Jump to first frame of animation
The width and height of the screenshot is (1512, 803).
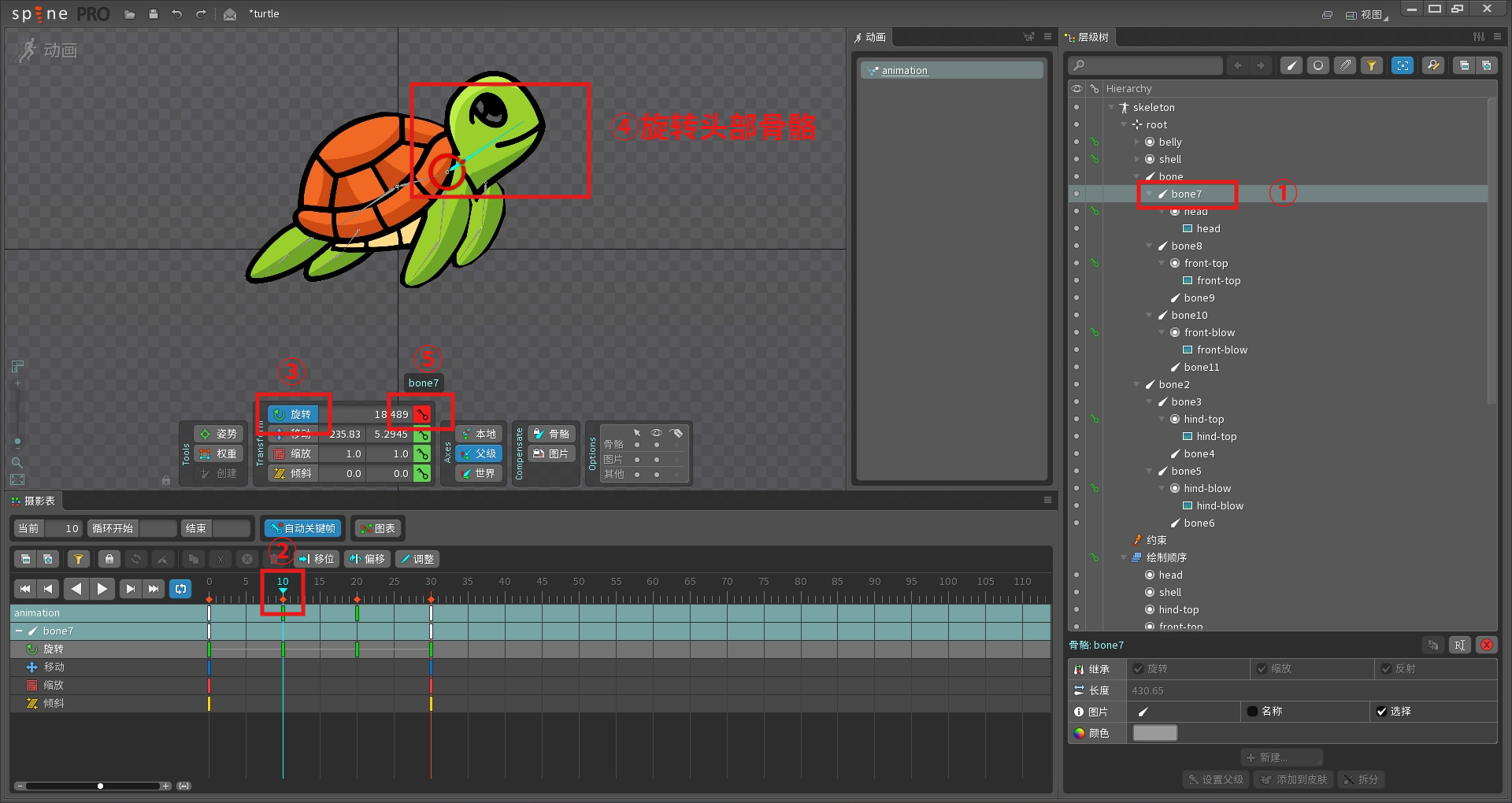25,589
